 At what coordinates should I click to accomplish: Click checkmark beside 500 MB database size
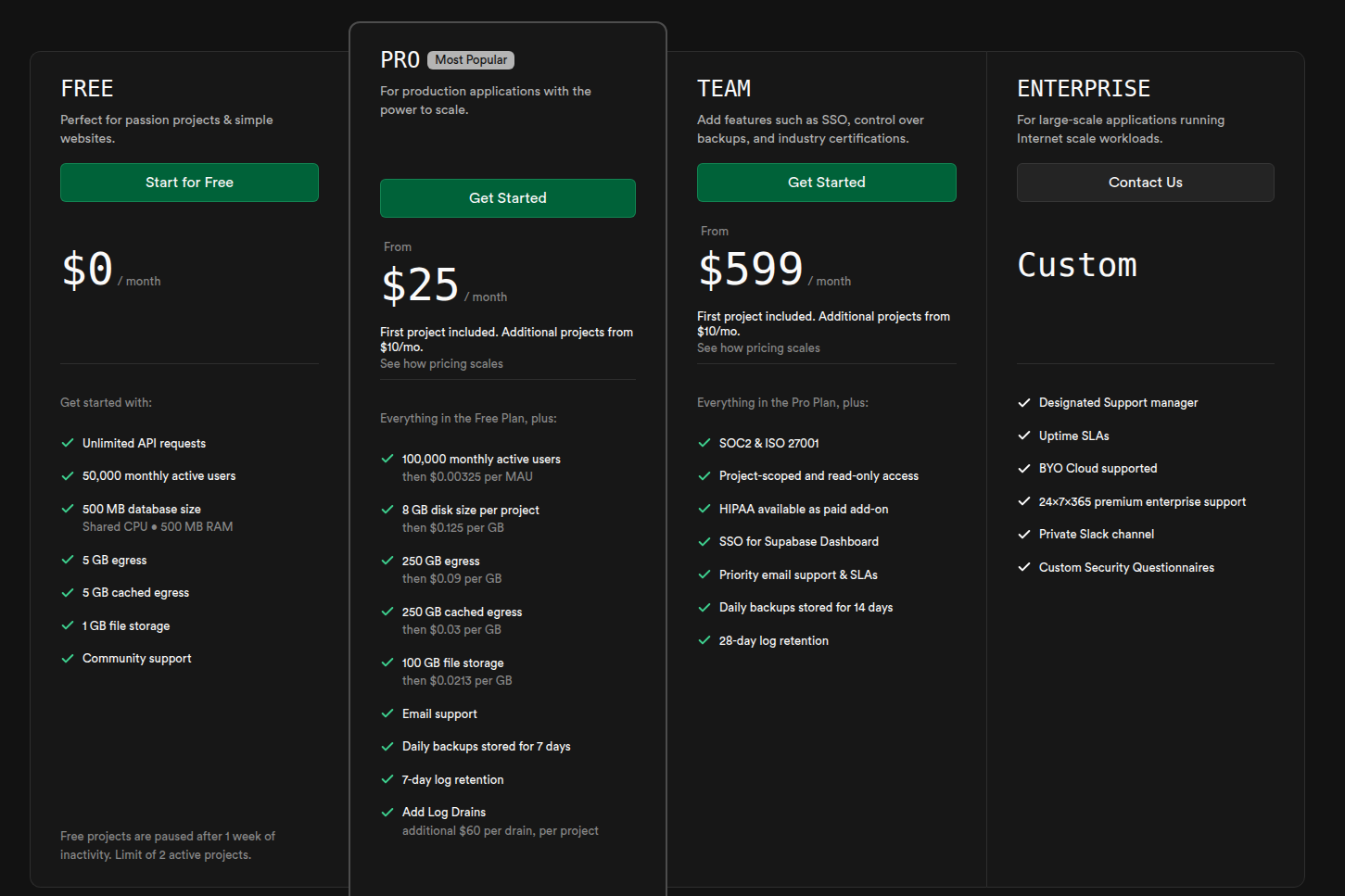click(68, 509)
